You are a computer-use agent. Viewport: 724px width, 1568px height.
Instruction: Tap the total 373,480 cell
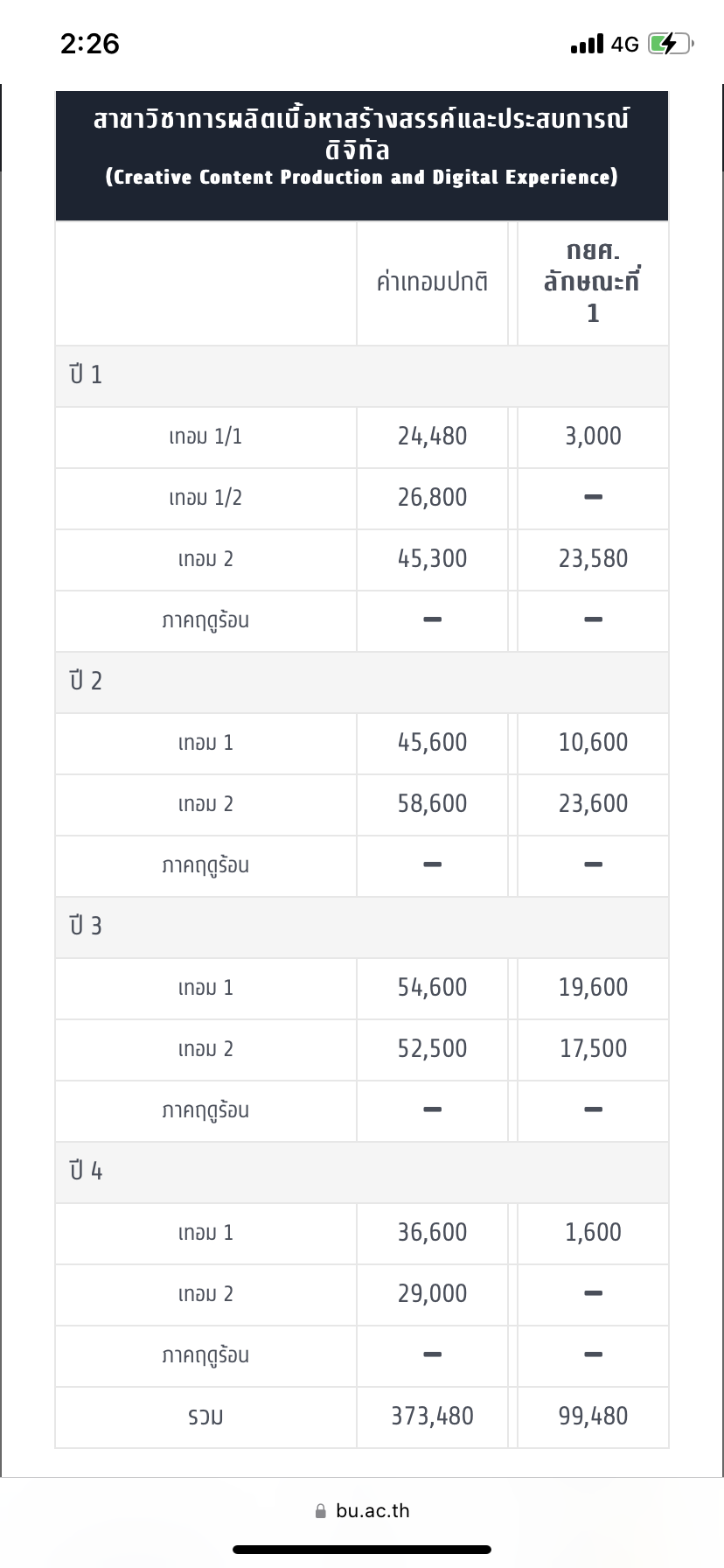coord(432,1417)
